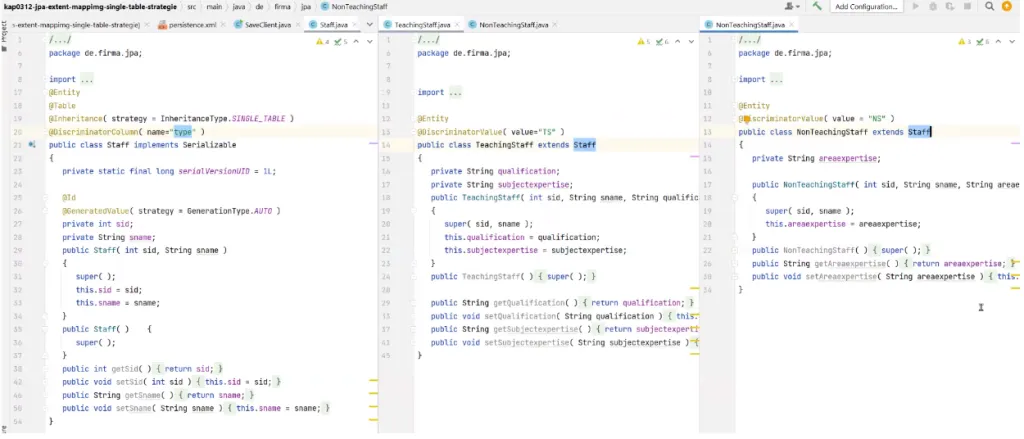This screenshot has height=439, width=1024.
Task: Click the Run with Coverage icon
Action: coord(950,7)
